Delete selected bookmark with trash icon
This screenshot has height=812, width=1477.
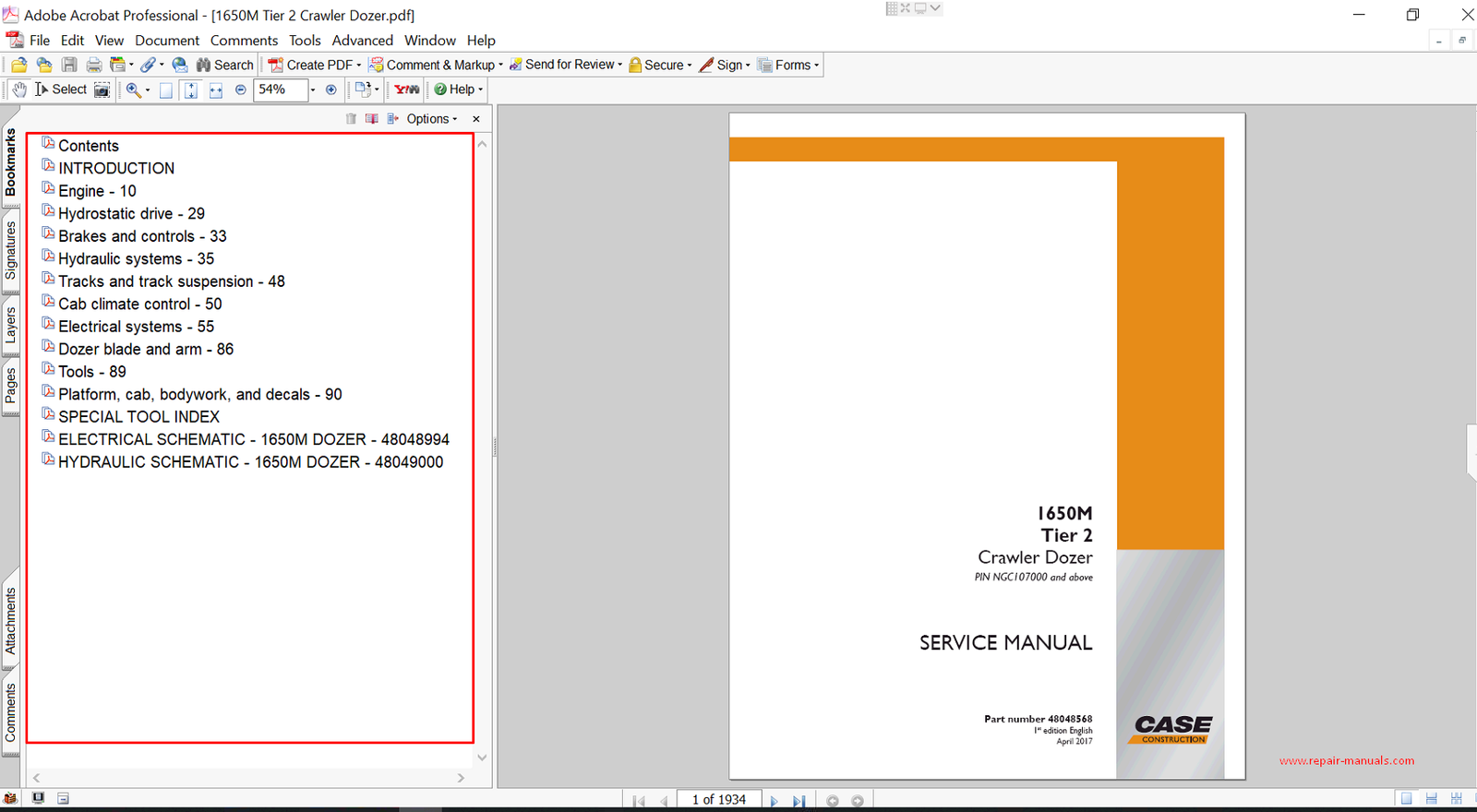[351, 119]
